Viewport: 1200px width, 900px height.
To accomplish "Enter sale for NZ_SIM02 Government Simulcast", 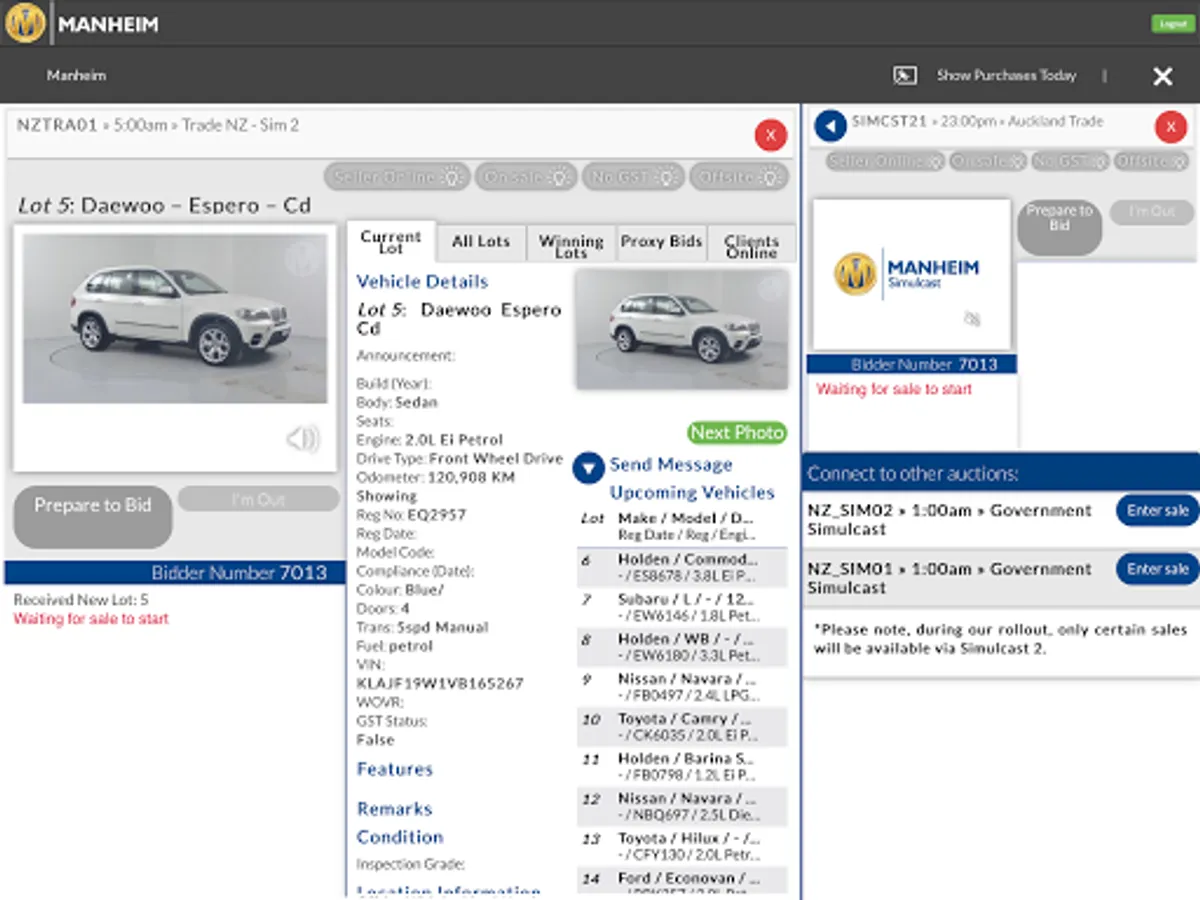I will [1157, 510].
